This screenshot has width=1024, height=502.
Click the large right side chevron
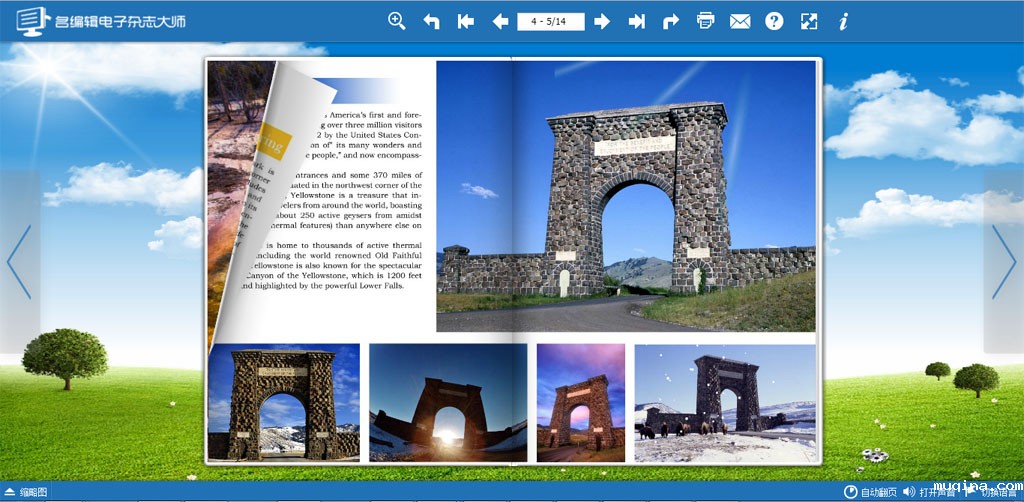point(1003,262)
